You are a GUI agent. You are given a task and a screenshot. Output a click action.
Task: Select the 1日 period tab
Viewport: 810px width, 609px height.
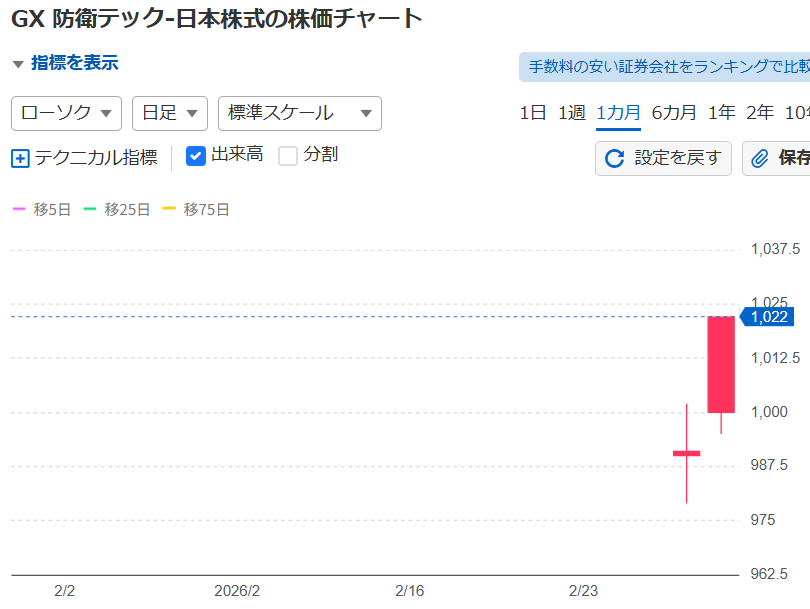[533, 112]
